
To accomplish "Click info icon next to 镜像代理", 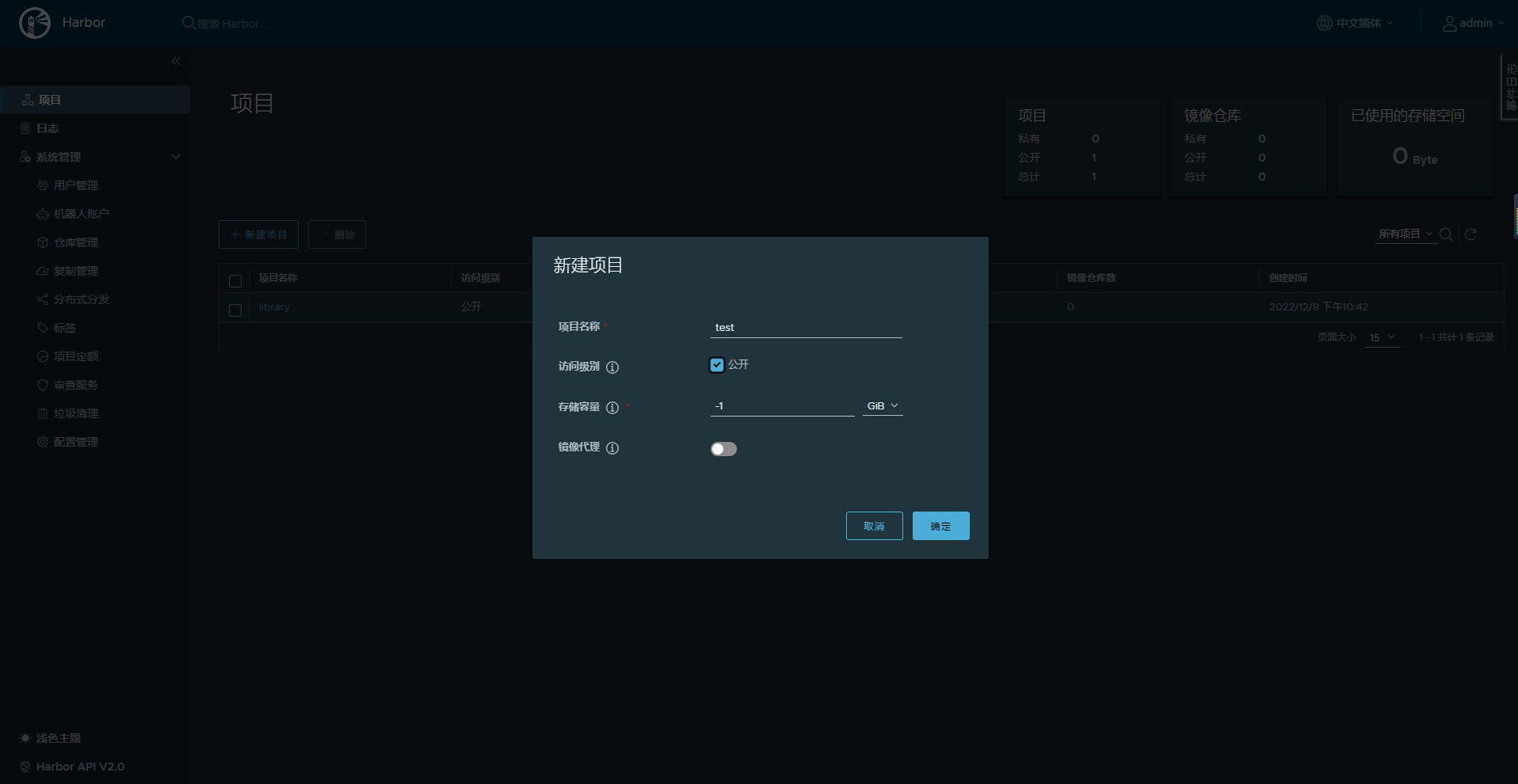I will pyautogui.click(x=612, y=447).
